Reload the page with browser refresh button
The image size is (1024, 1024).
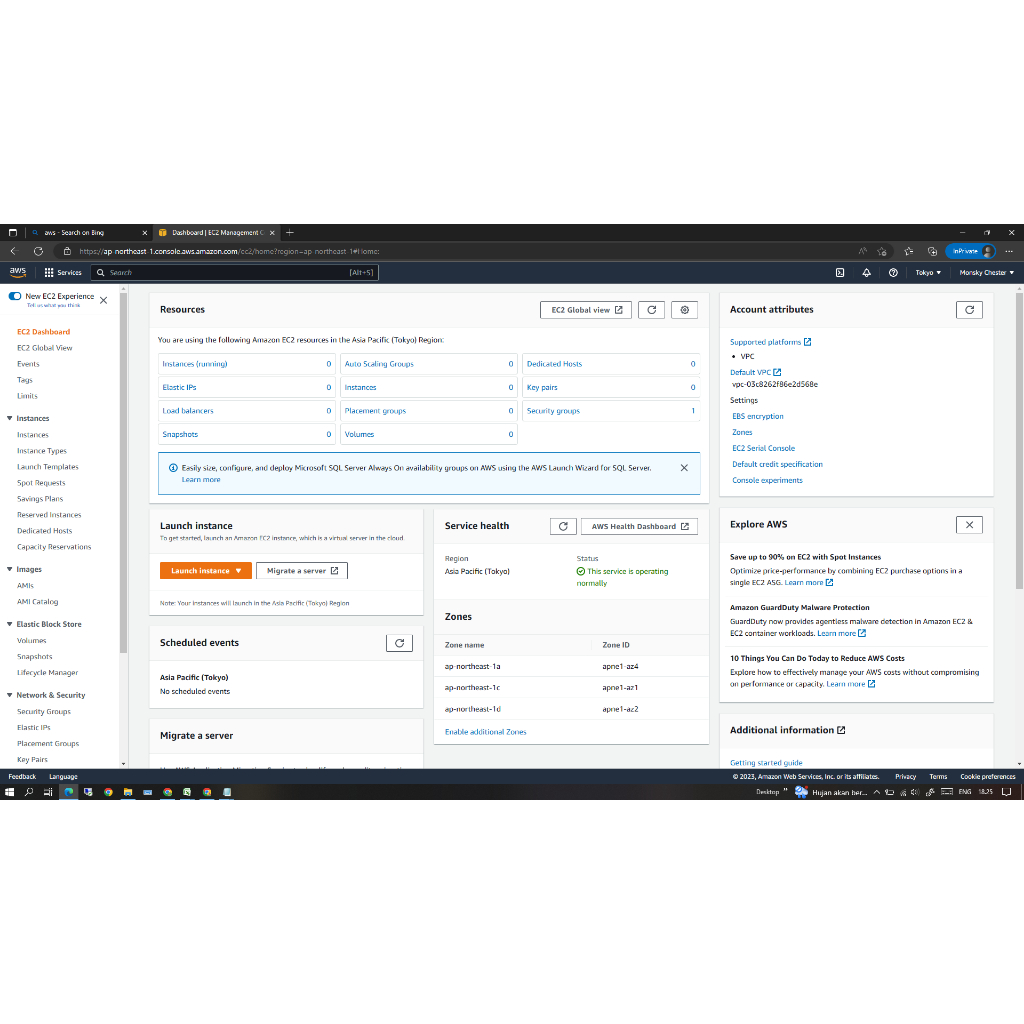[x=39, y=251]
